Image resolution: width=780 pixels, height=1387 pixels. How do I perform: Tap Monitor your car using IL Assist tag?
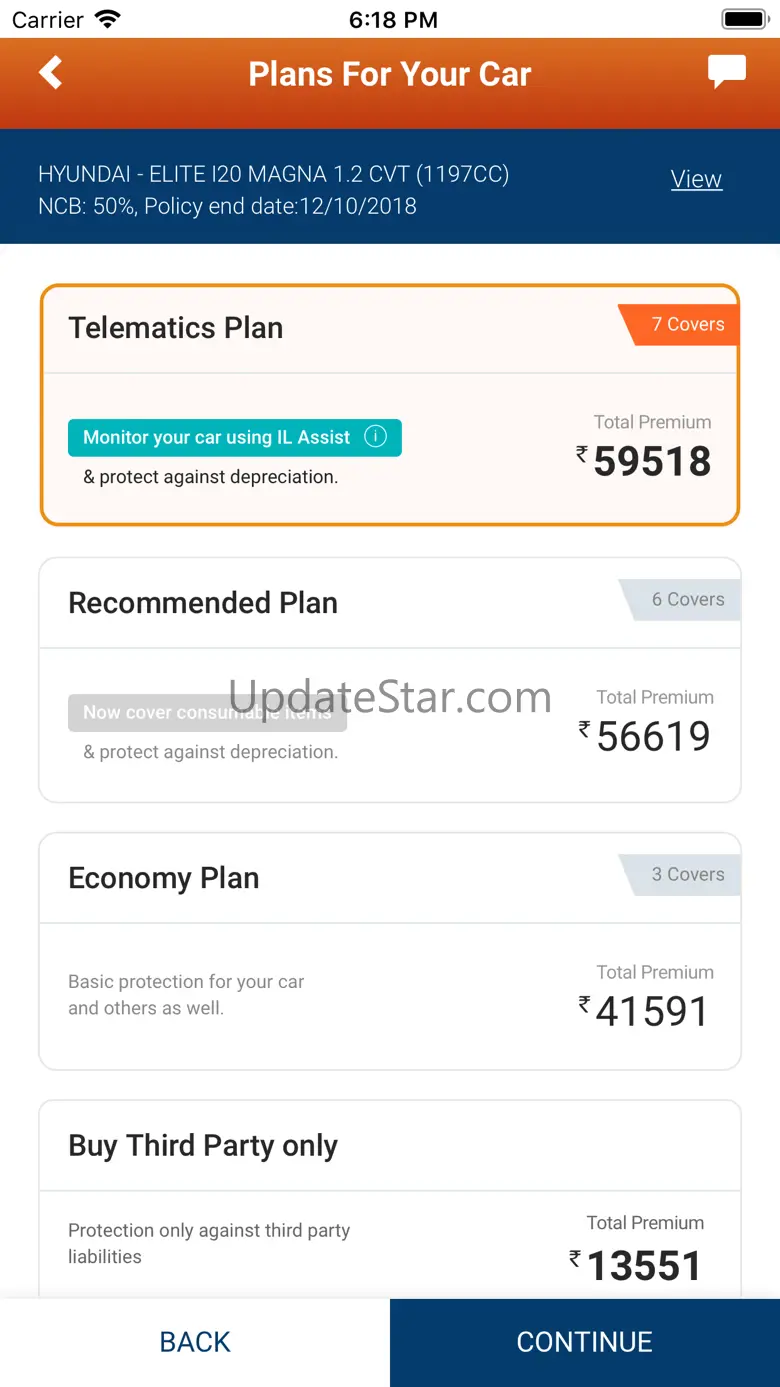coord(217,438)
